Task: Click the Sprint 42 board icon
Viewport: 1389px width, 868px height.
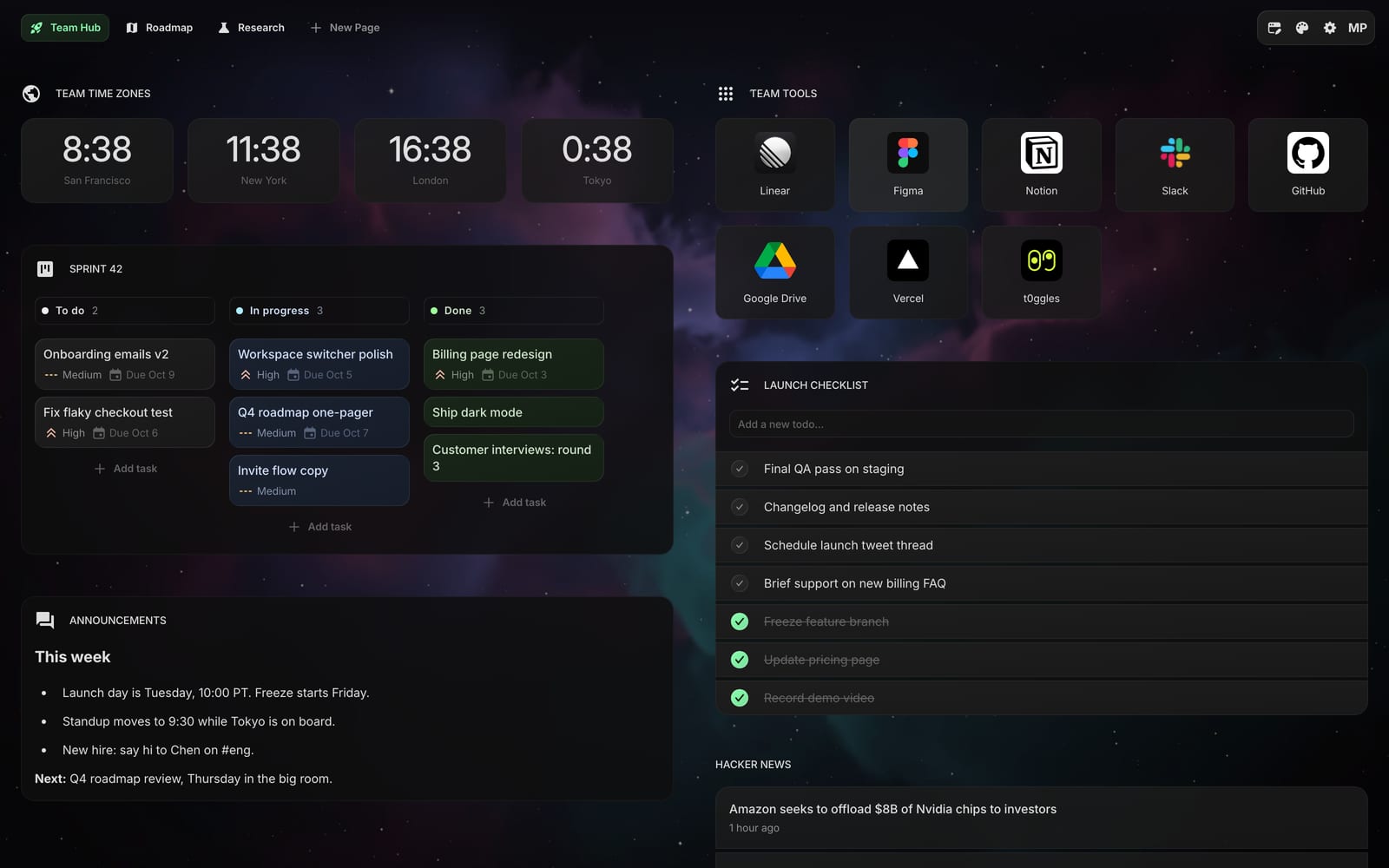Action: pyautogui.click(x=45, y=269)
